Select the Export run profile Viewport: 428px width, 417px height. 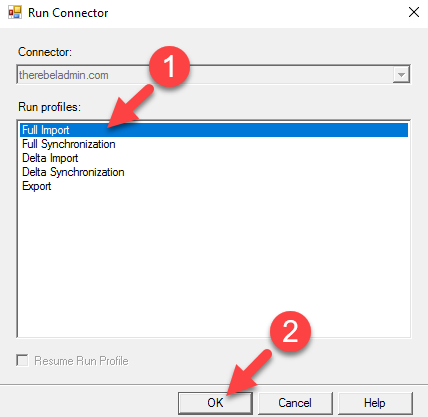[x=37, y=186]
